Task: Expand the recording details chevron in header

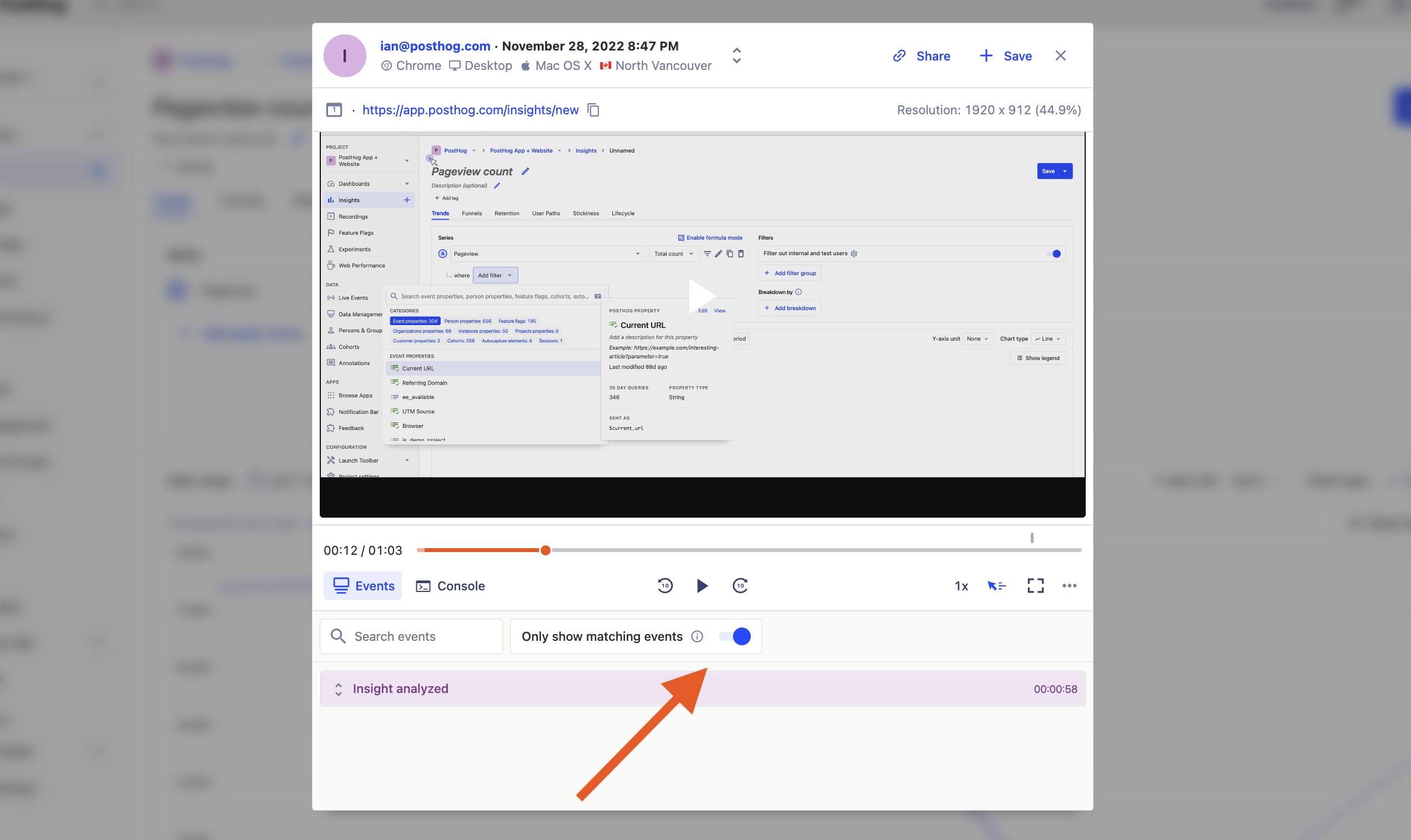Action: (x=736, y=55)
